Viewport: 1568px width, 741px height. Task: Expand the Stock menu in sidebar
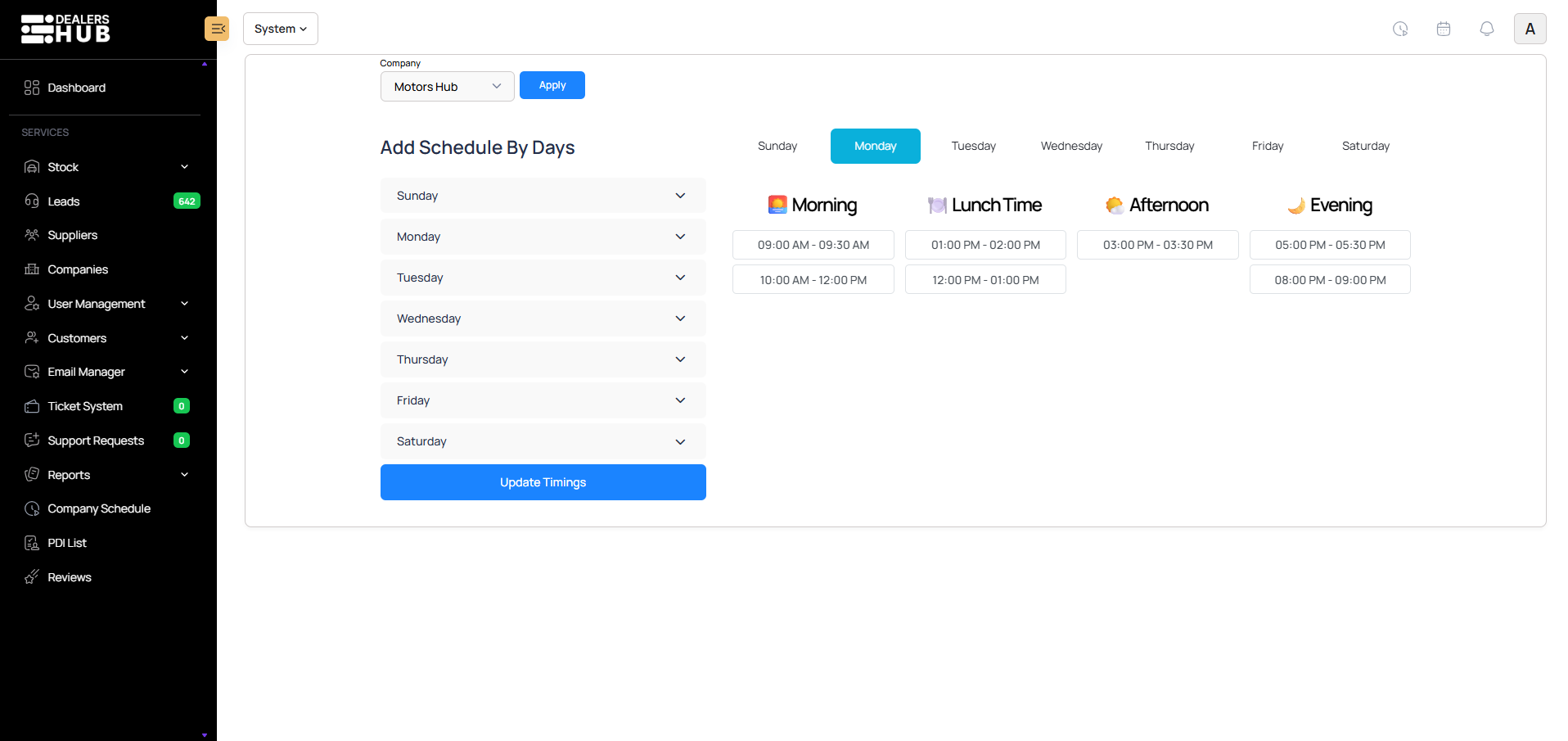pyautogui.click(x=106, y=167)
